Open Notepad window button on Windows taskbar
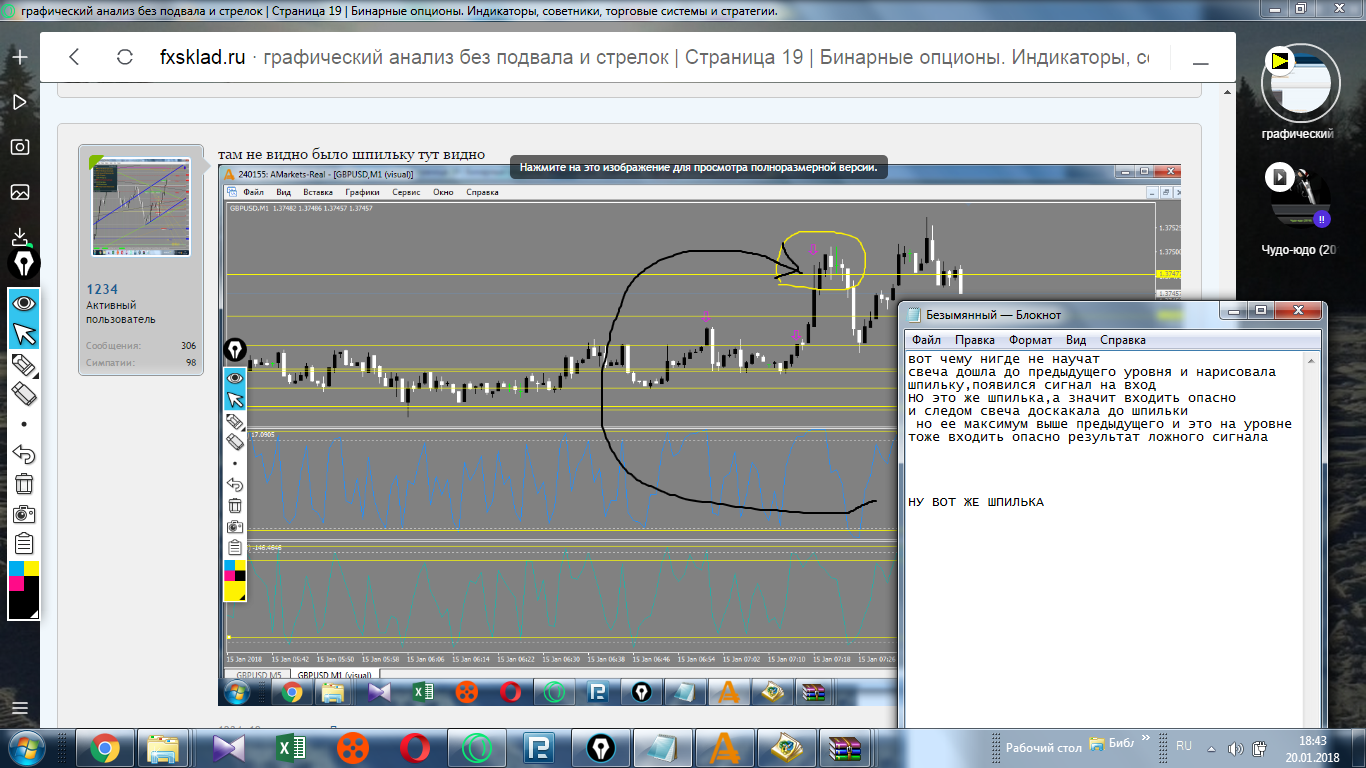 pyautogui.click(x=662, y=748)
